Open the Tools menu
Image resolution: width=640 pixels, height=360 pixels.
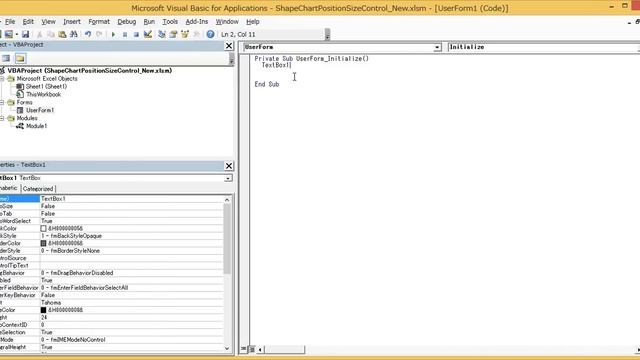[170, 22]
